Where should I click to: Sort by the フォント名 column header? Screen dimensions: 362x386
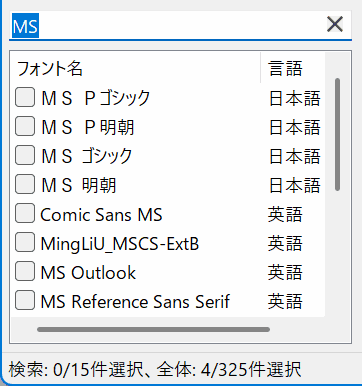tap(136, 68)
